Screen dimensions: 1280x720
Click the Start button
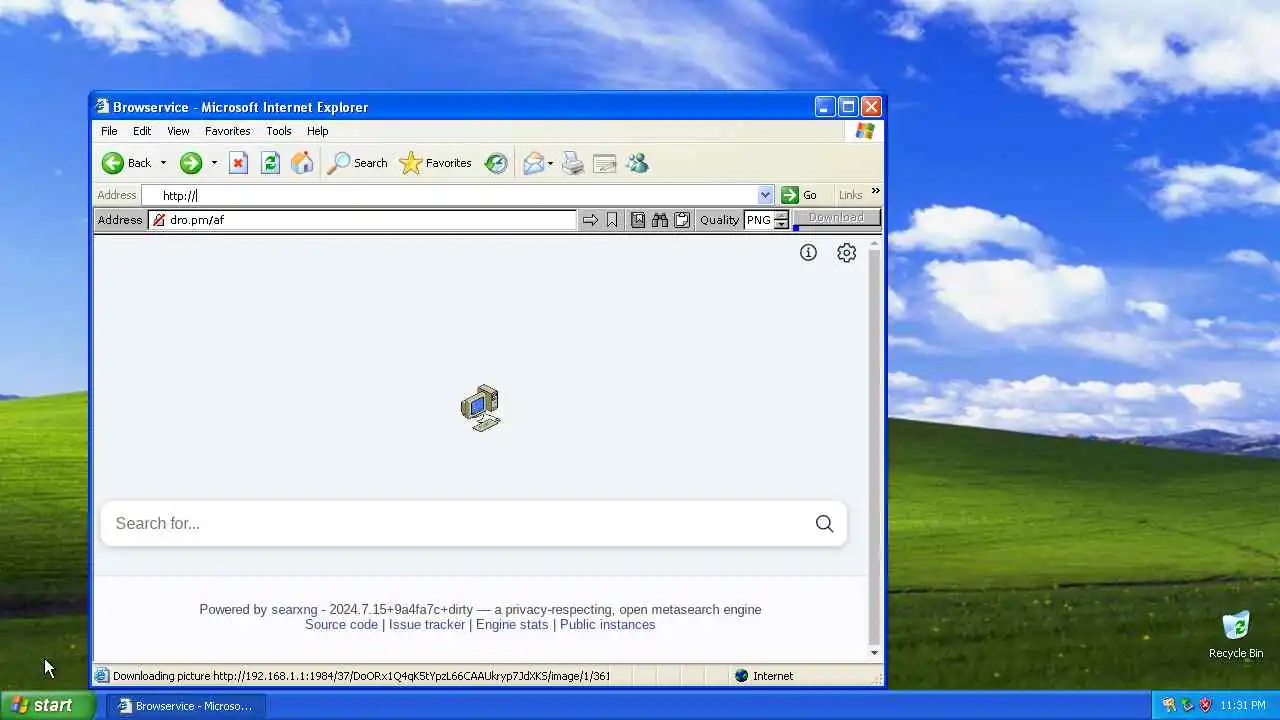[47, 705]
